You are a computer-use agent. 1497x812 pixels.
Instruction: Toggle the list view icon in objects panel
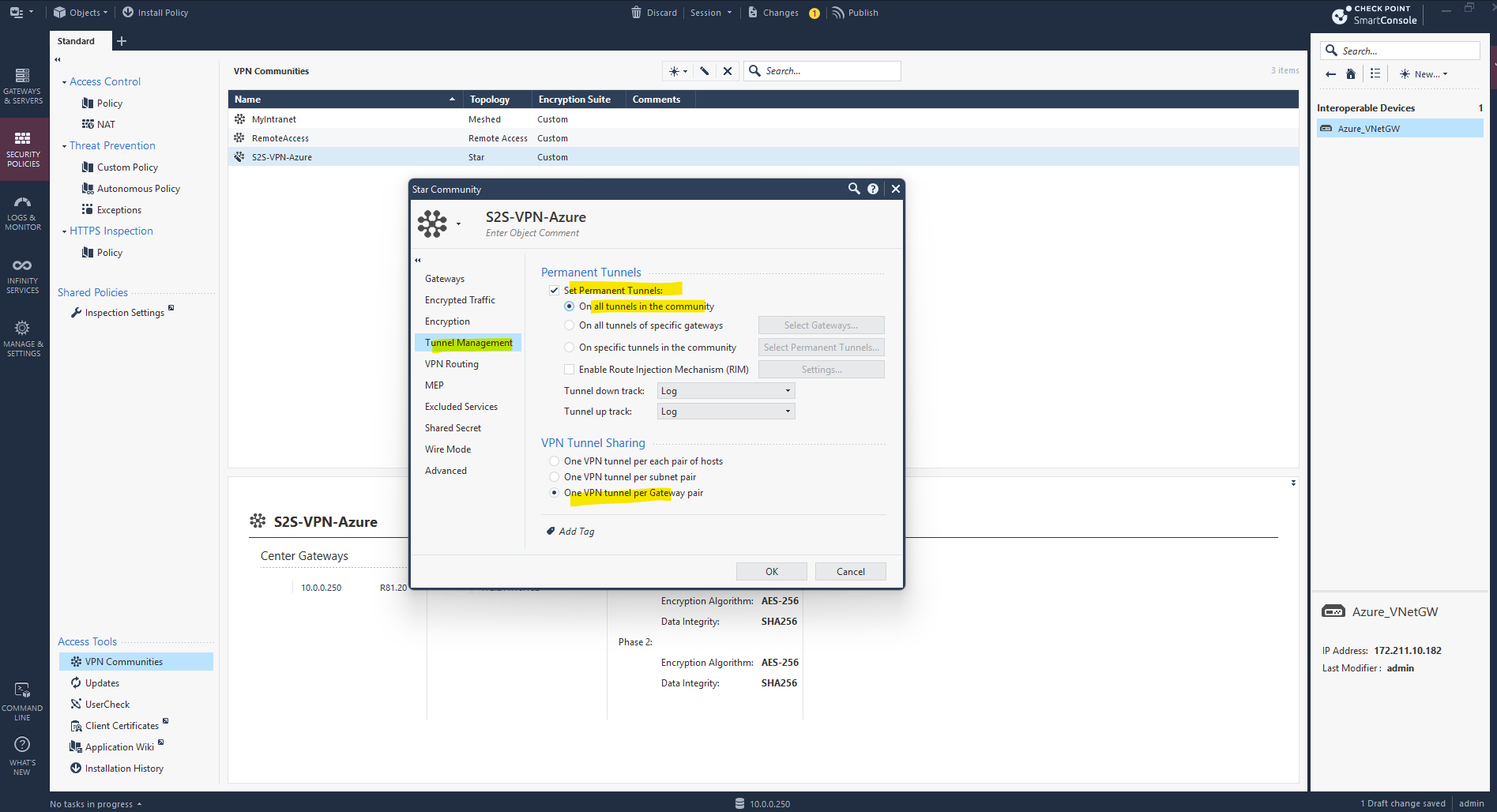1375,73
